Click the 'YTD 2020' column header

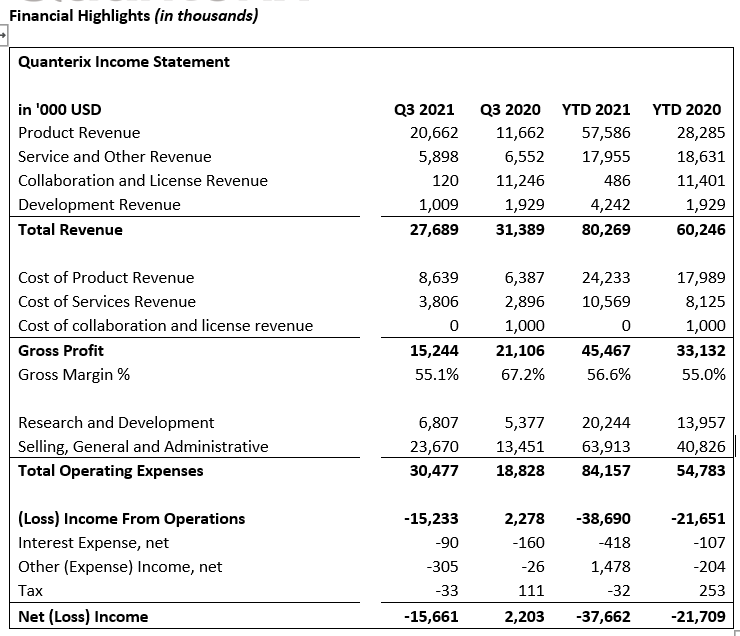click(x=686, y=109)
